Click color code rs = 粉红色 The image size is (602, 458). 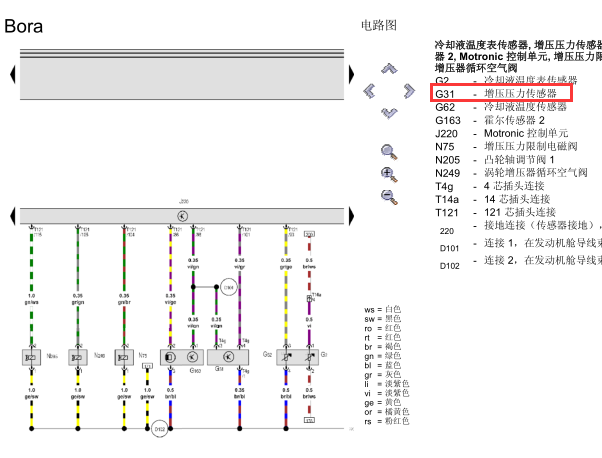[x=387, y=421]
